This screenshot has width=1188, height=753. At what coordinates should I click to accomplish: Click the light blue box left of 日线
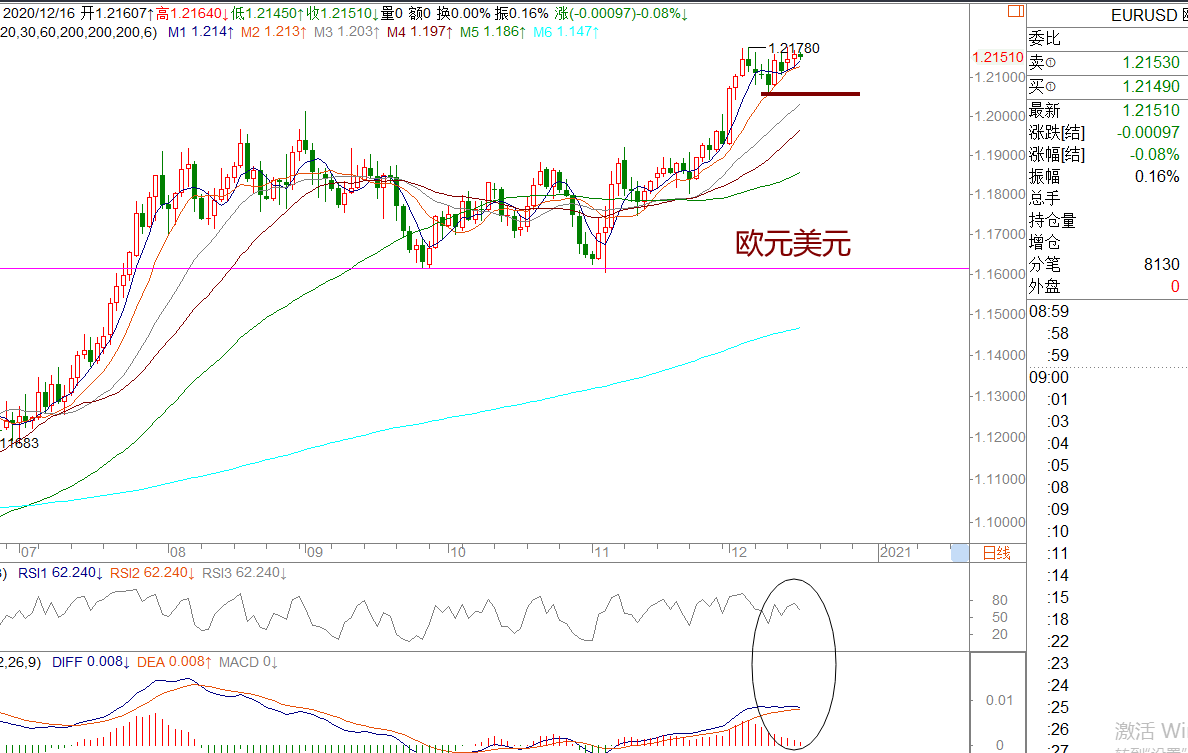pyautogui.click(x=959, y=553)
